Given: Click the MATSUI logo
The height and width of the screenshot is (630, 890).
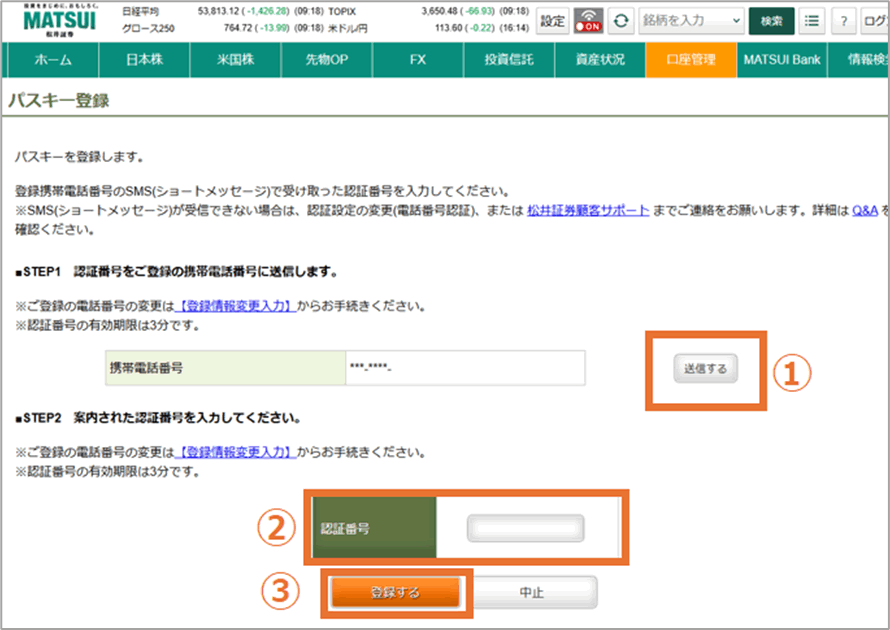Looking at the screenshot, I should 59,20.
